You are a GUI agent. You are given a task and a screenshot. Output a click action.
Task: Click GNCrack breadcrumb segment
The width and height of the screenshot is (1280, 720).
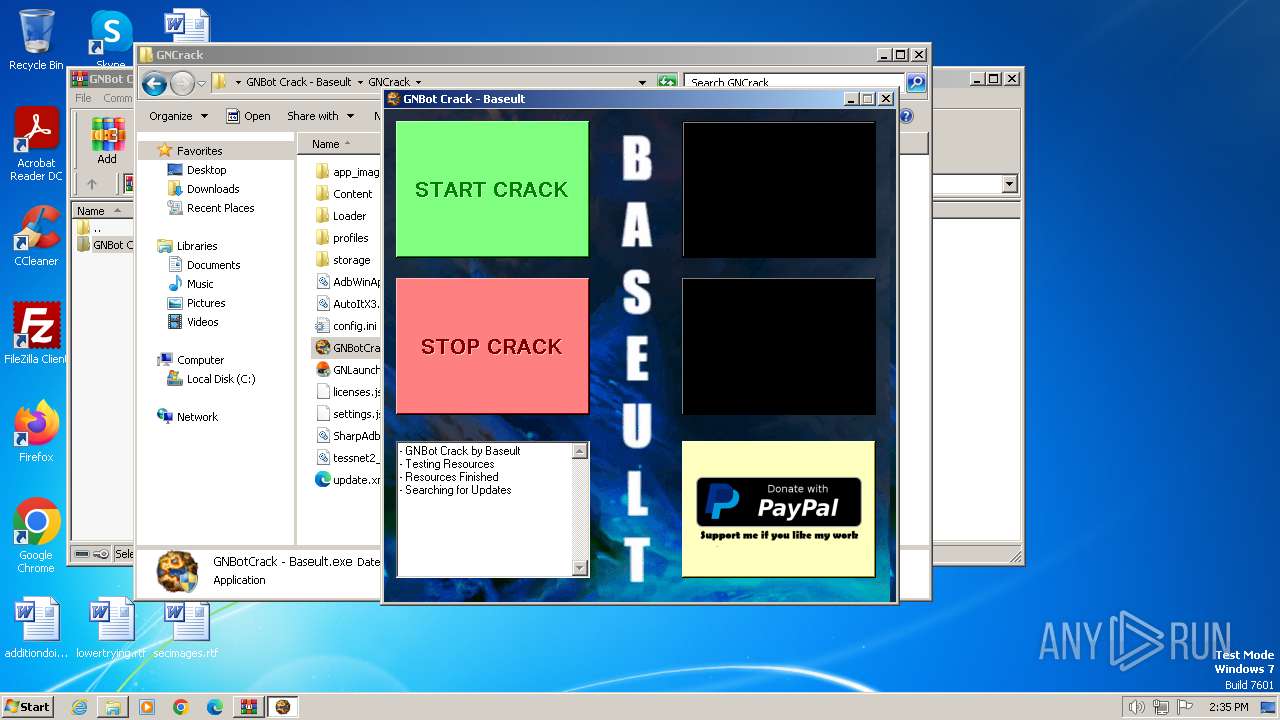coord(389,82)
